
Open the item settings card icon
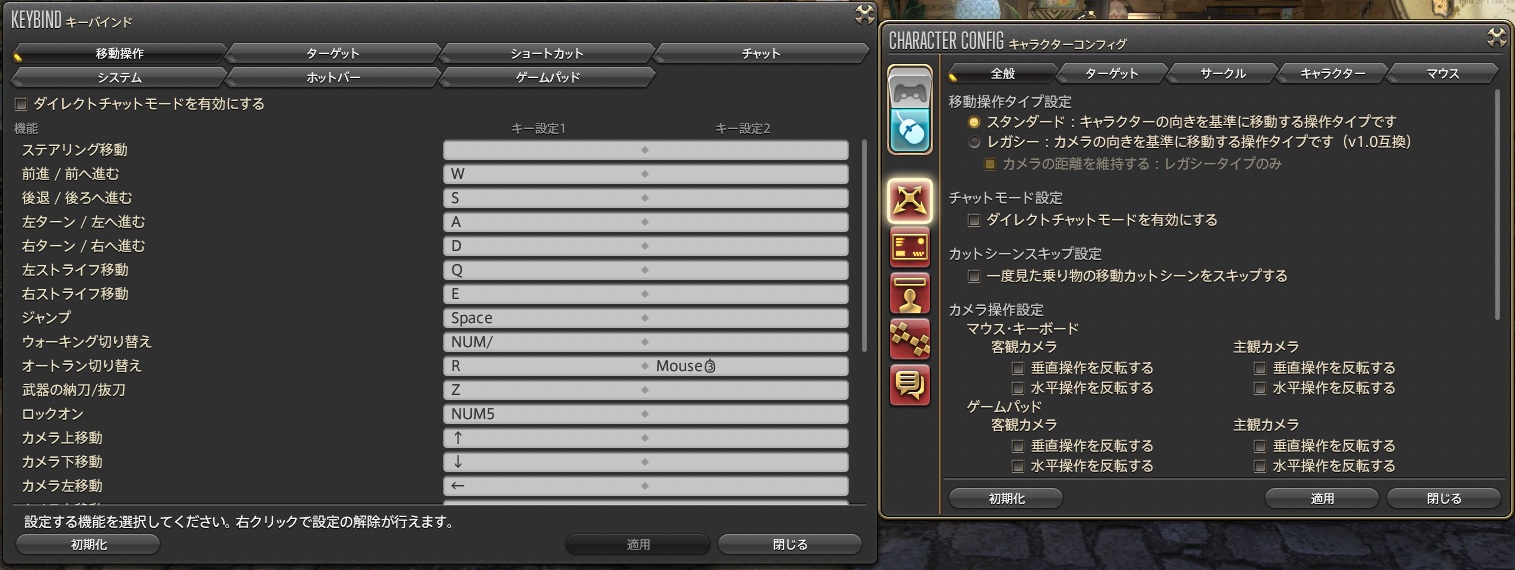[910, 248]
